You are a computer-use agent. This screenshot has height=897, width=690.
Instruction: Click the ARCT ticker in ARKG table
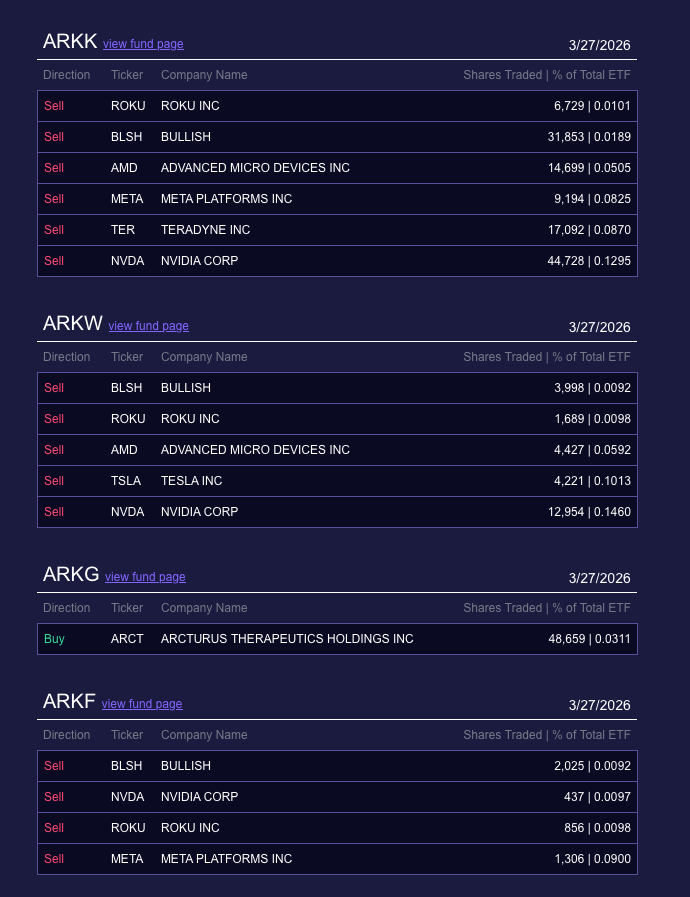coord(127,639)
